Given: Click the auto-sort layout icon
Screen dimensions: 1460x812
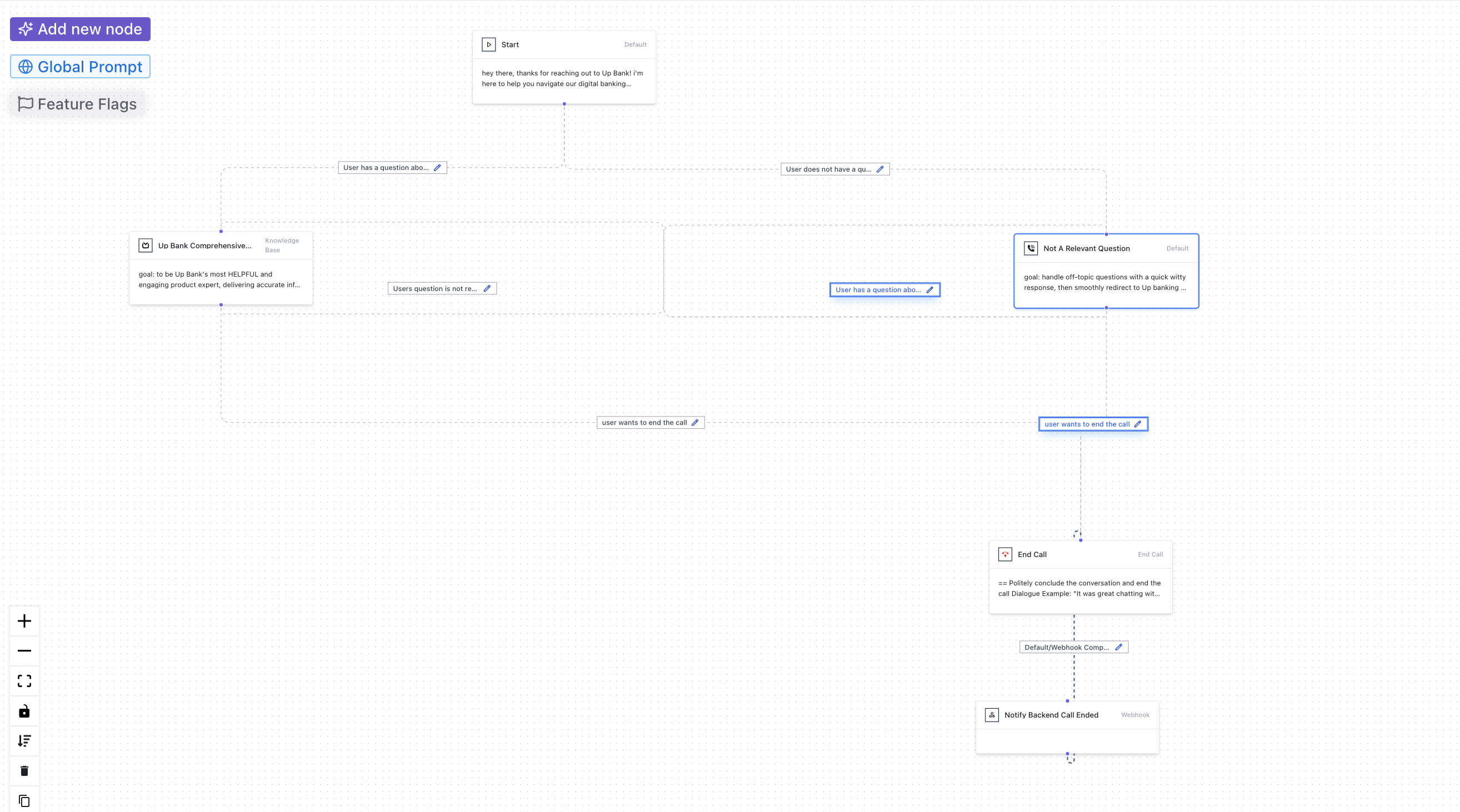Looking at the screenshot, I should (24, 740).
